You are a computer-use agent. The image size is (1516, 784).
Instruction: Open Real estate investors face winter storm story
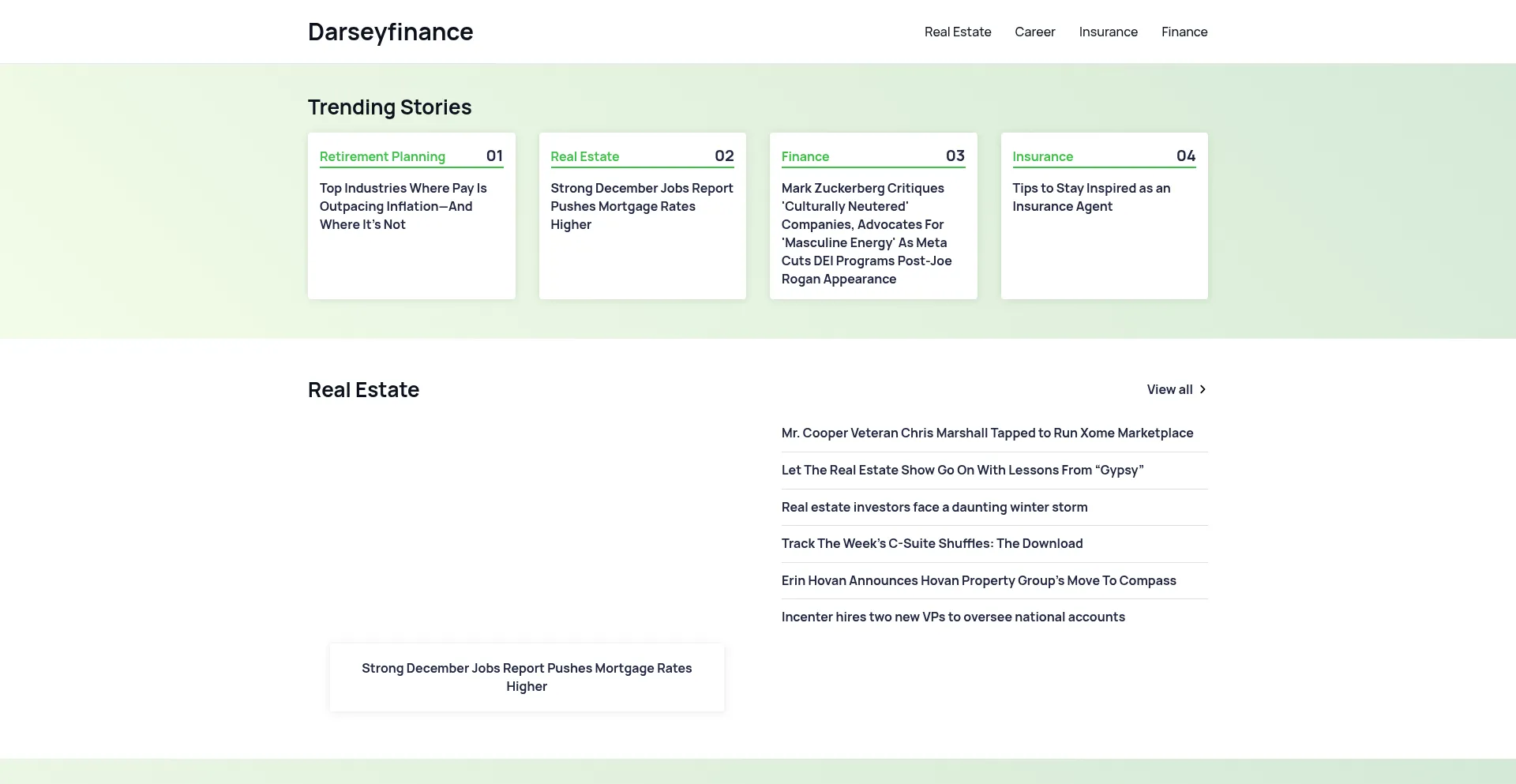point(934,507)
